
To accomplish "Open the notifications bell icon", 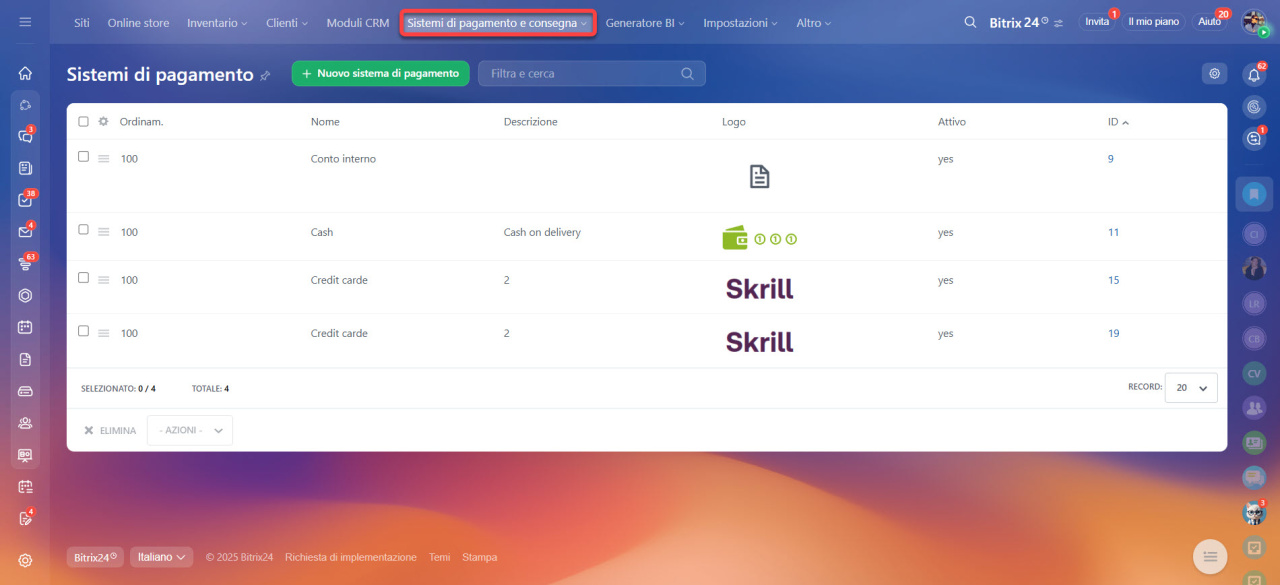I will tap(1254, 75).
